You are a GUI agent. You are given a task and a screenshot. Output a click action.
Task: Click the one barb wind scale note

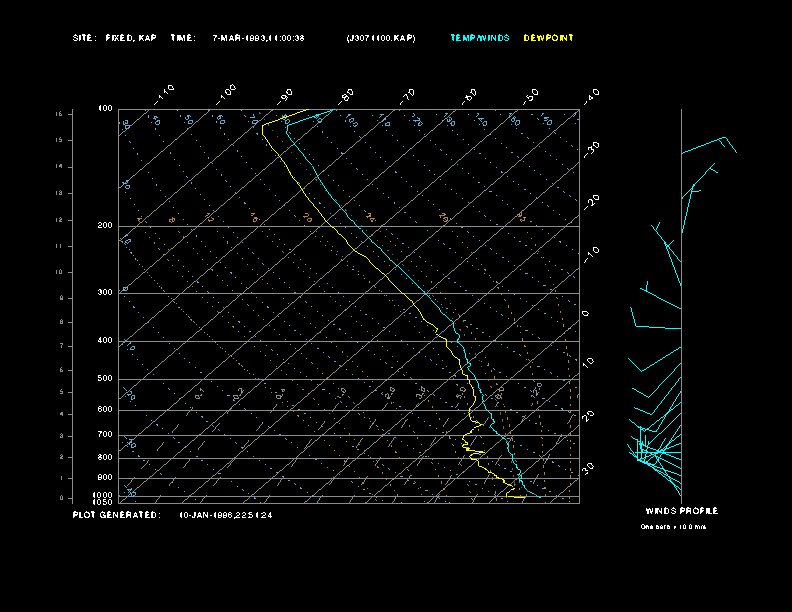pyautogui.click(x=673, y=526)
